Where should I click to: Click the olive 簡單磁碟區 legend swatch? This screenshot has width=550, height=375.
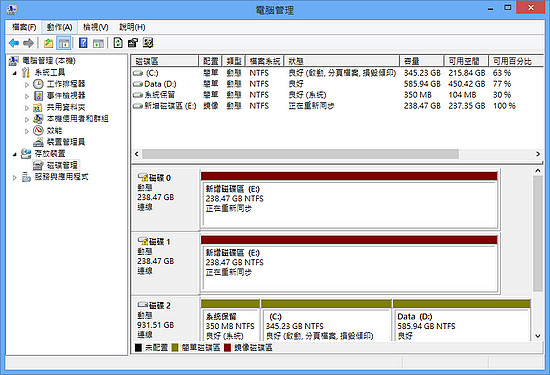pyautogui.click(x=175, y=348)
